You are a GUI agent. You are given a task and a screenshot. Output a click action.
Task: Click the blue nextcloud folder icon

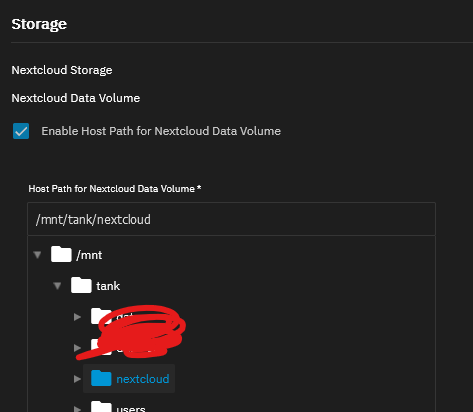point(101,378)
